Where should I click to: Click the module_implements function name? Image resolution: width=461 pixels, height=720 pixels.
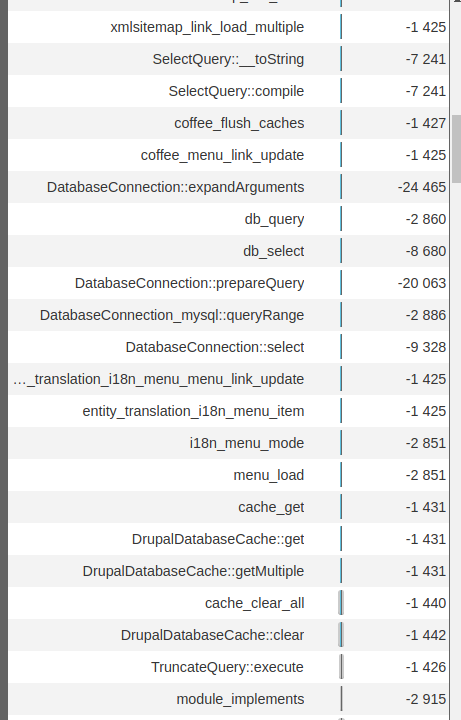point(240,699)
